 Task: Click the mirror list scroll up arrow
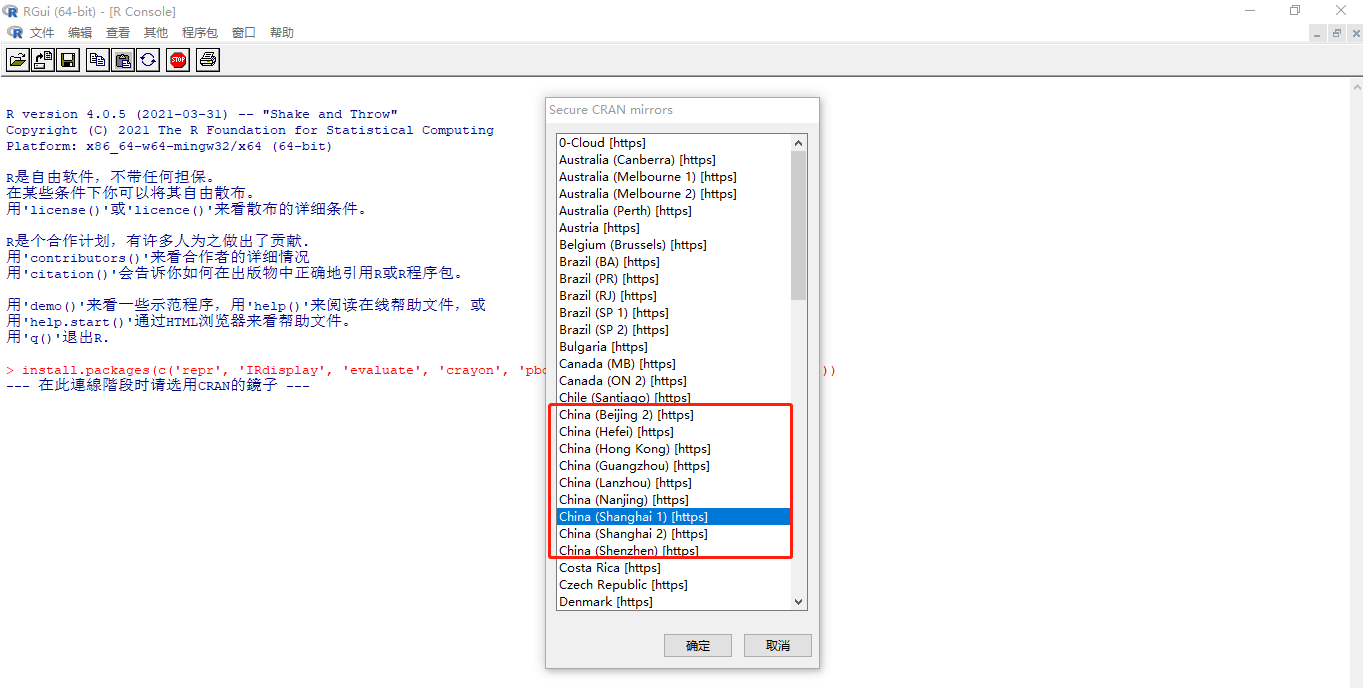tap(798, 143)
